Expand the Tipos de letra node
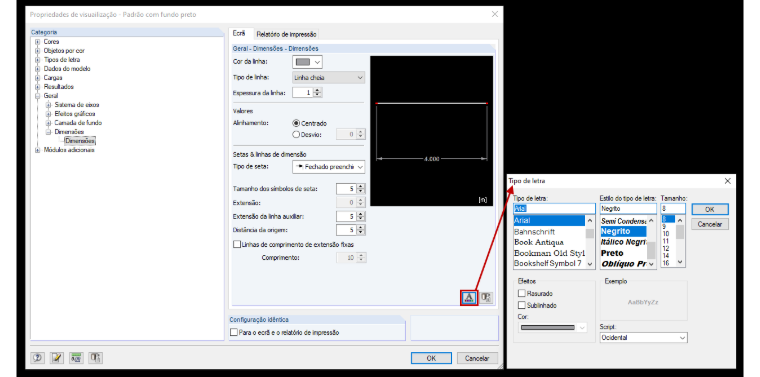 38,60
